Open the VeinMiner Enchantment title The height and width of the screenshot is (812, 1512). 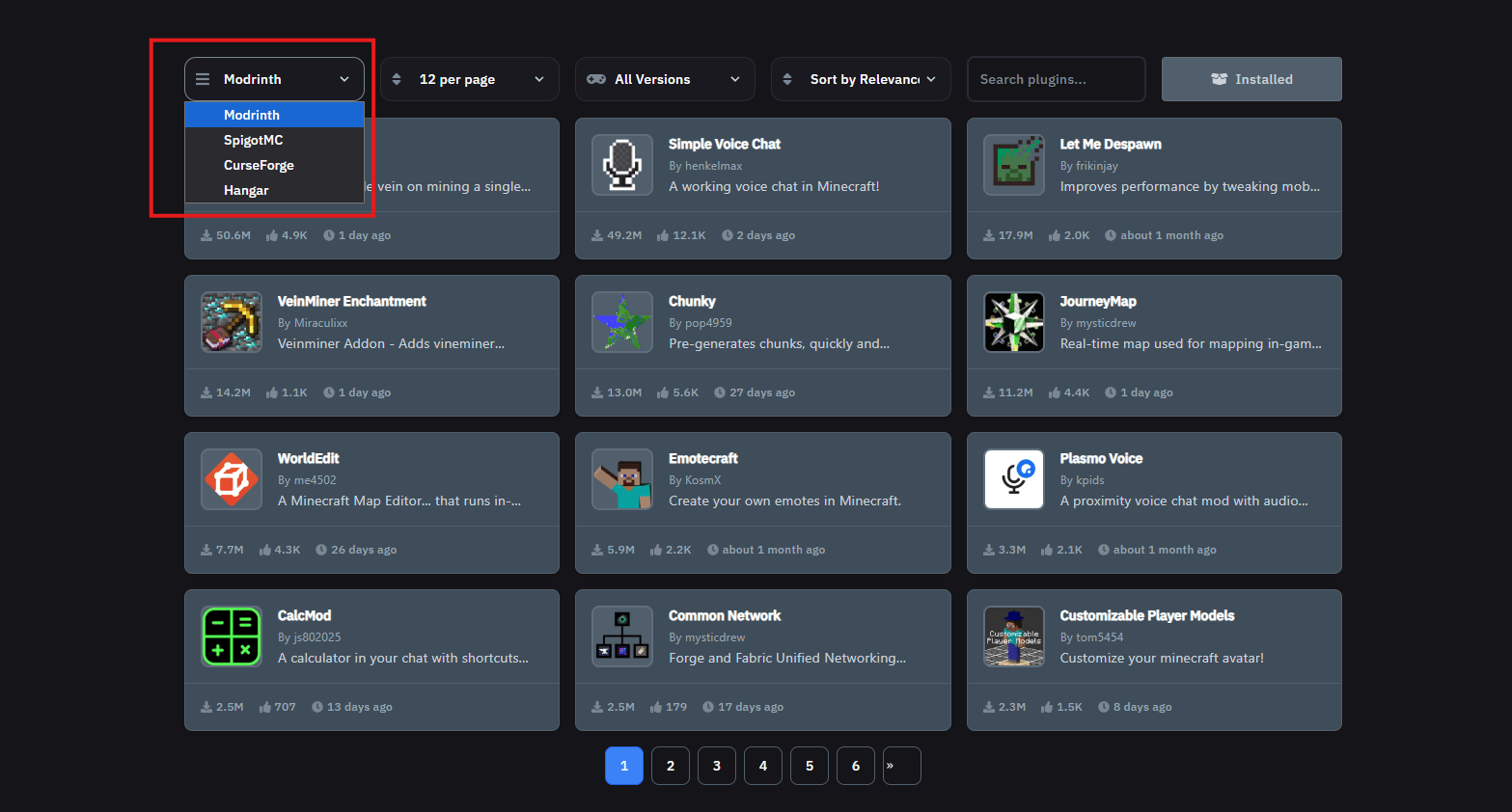pos(352,301)
